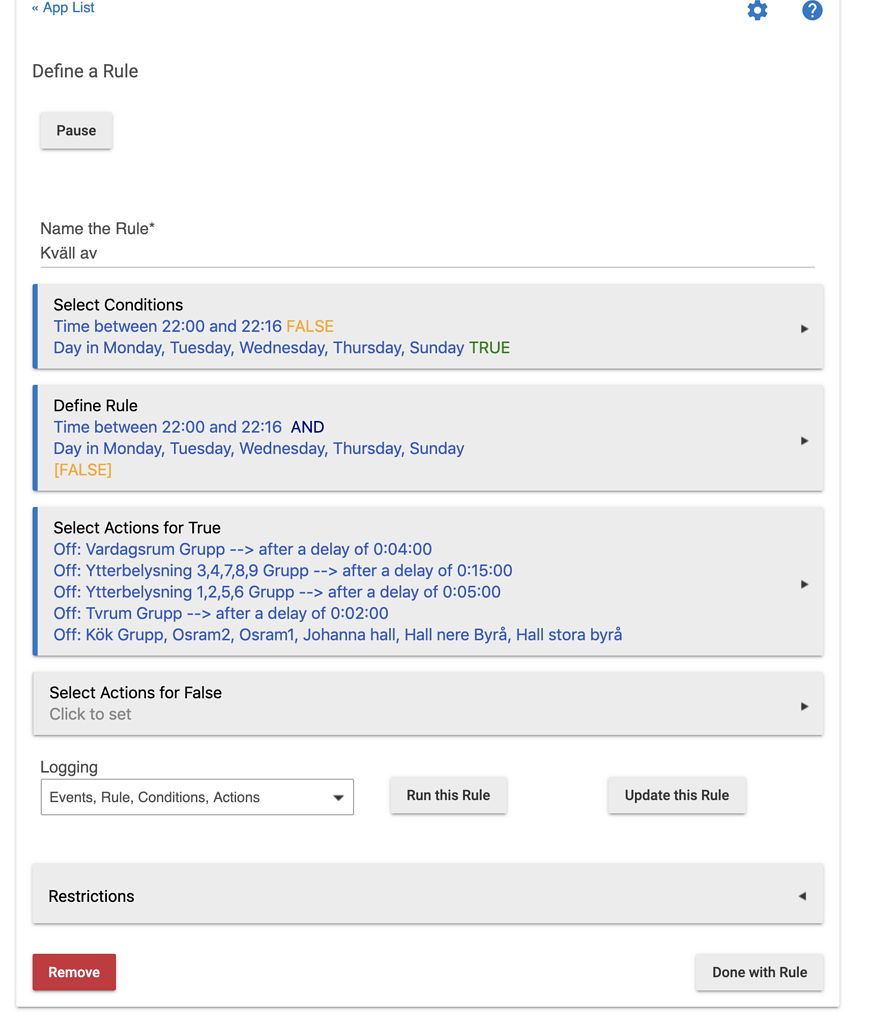
Task: Go back via App List link
Action: [x=63, y=8]
